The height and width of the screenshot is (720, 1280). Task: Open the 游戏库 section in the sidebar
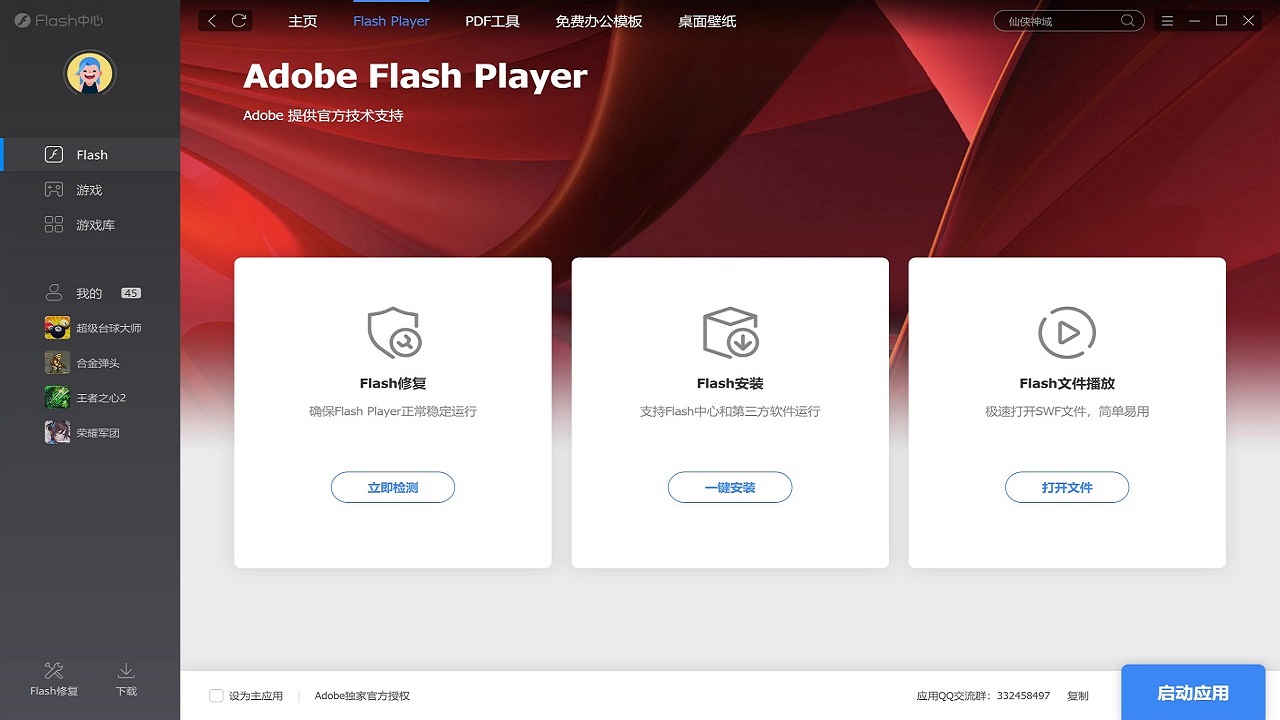(90, 224)
